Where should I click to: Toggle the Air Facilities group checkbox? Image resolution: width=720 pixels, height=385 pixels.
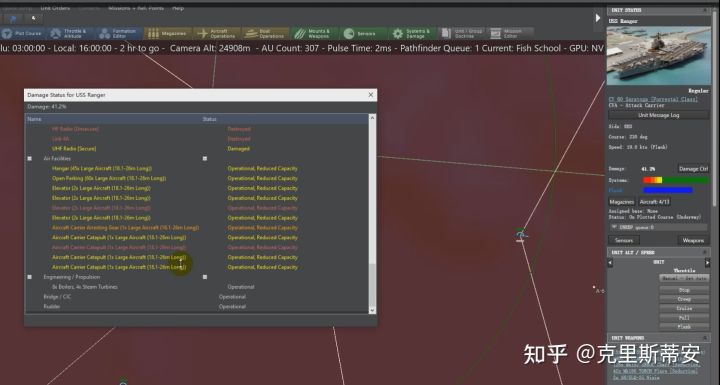pos(30,159)
